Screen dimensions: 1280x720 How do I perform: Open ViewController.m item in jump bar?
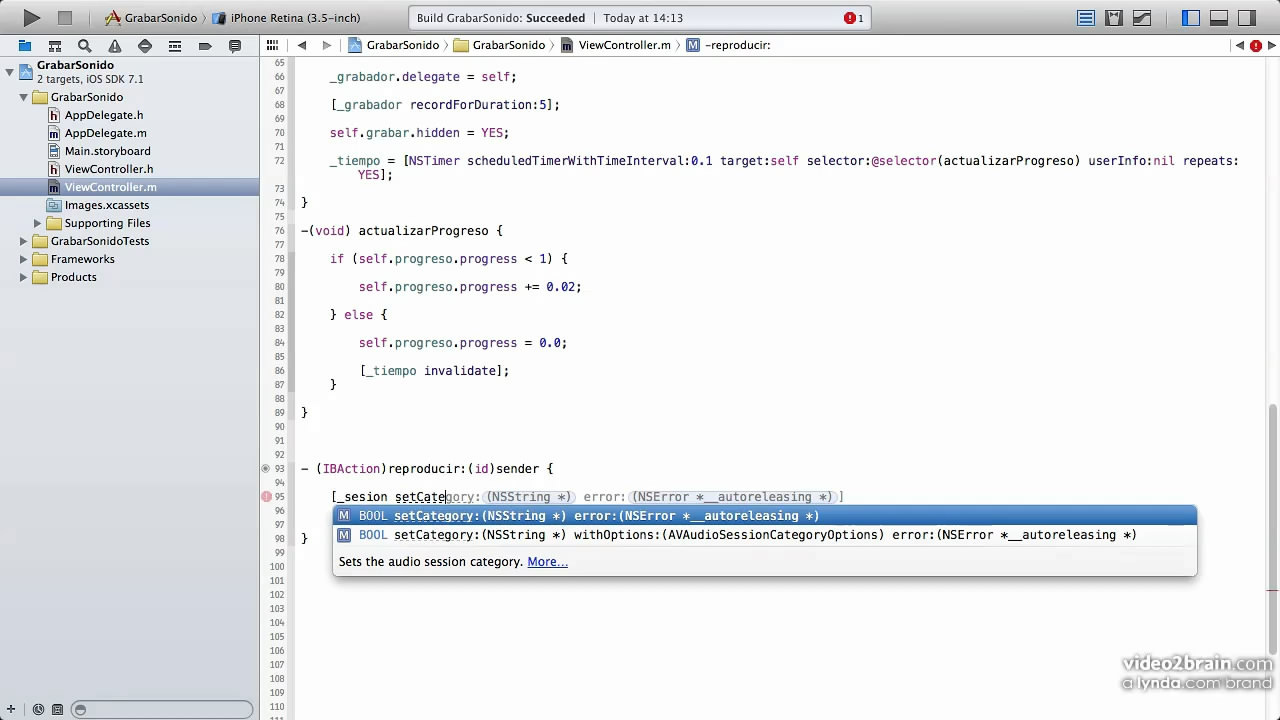[616, 45]
